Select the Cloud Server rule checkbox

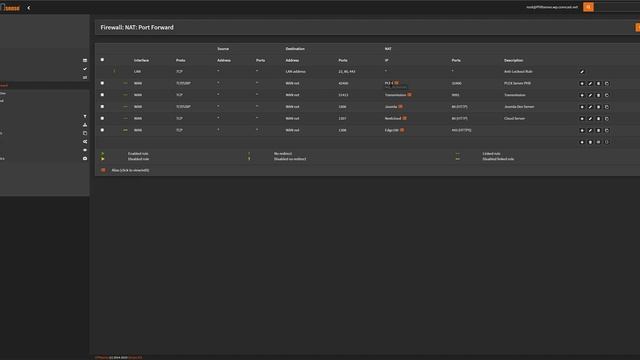pyautogui.click(x=102, y=118)
